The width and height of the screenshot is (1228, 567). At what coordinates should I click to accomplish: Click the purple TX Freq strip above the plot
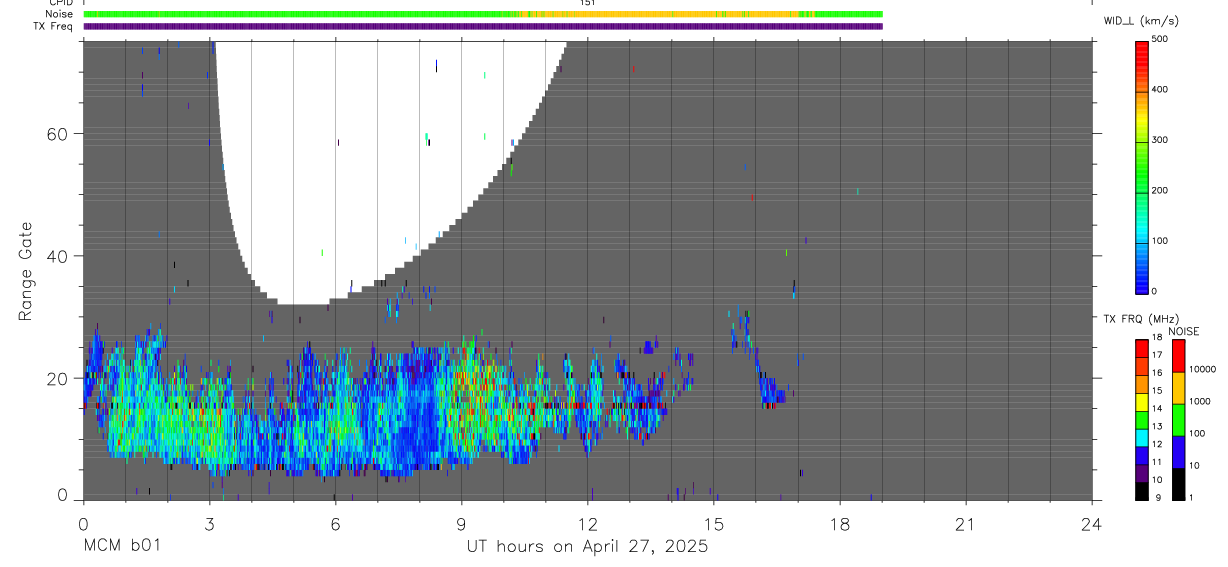pos(483,26)
